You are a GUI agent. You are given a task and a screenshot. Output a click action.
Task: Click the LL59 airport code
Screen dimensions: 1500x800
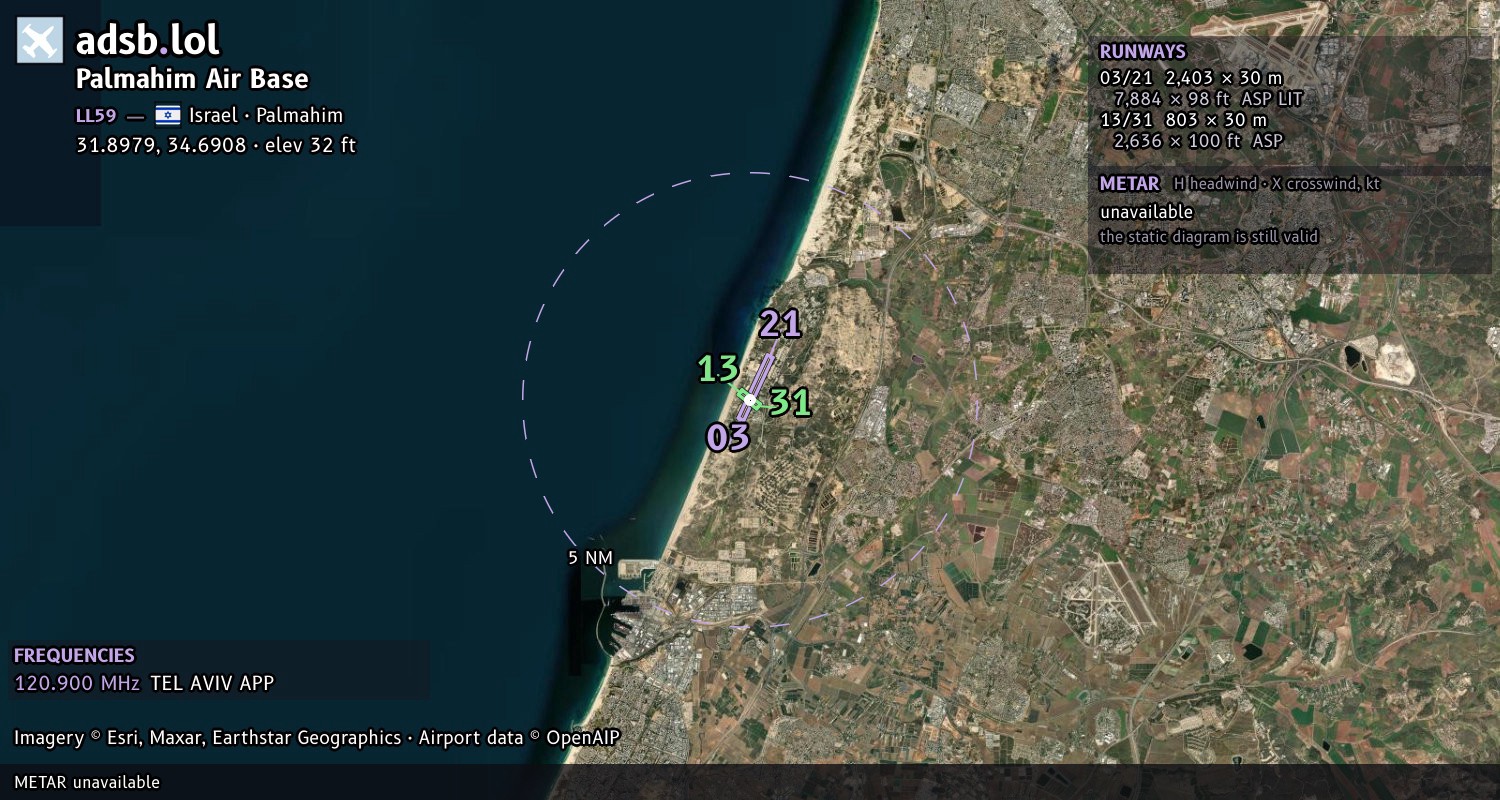pos(96,115)
